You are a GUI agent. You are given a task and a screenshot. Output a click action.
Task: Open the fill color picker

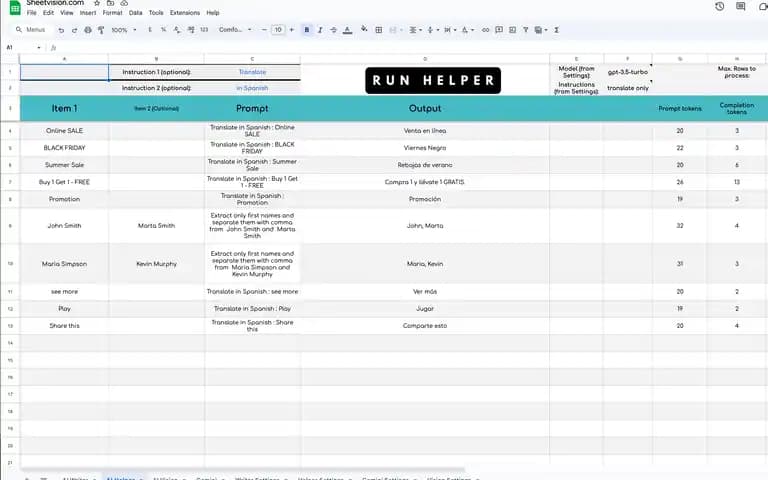point(364,29)
